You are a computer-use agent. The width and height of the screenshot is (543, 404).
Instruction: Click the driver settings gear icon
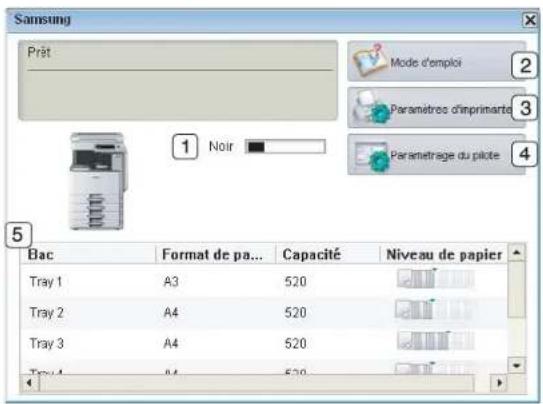click(371, 156)
